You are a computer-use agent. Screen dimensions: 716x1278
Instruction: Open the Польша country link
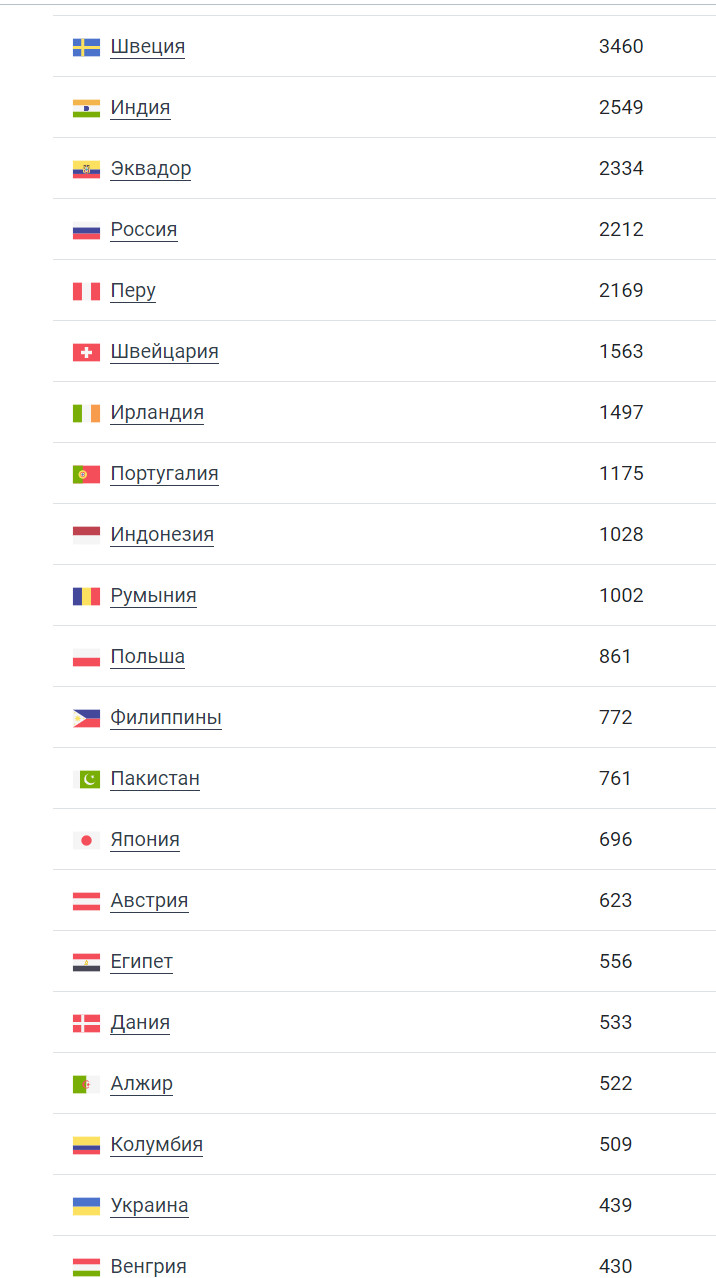[x=148, y=657]
